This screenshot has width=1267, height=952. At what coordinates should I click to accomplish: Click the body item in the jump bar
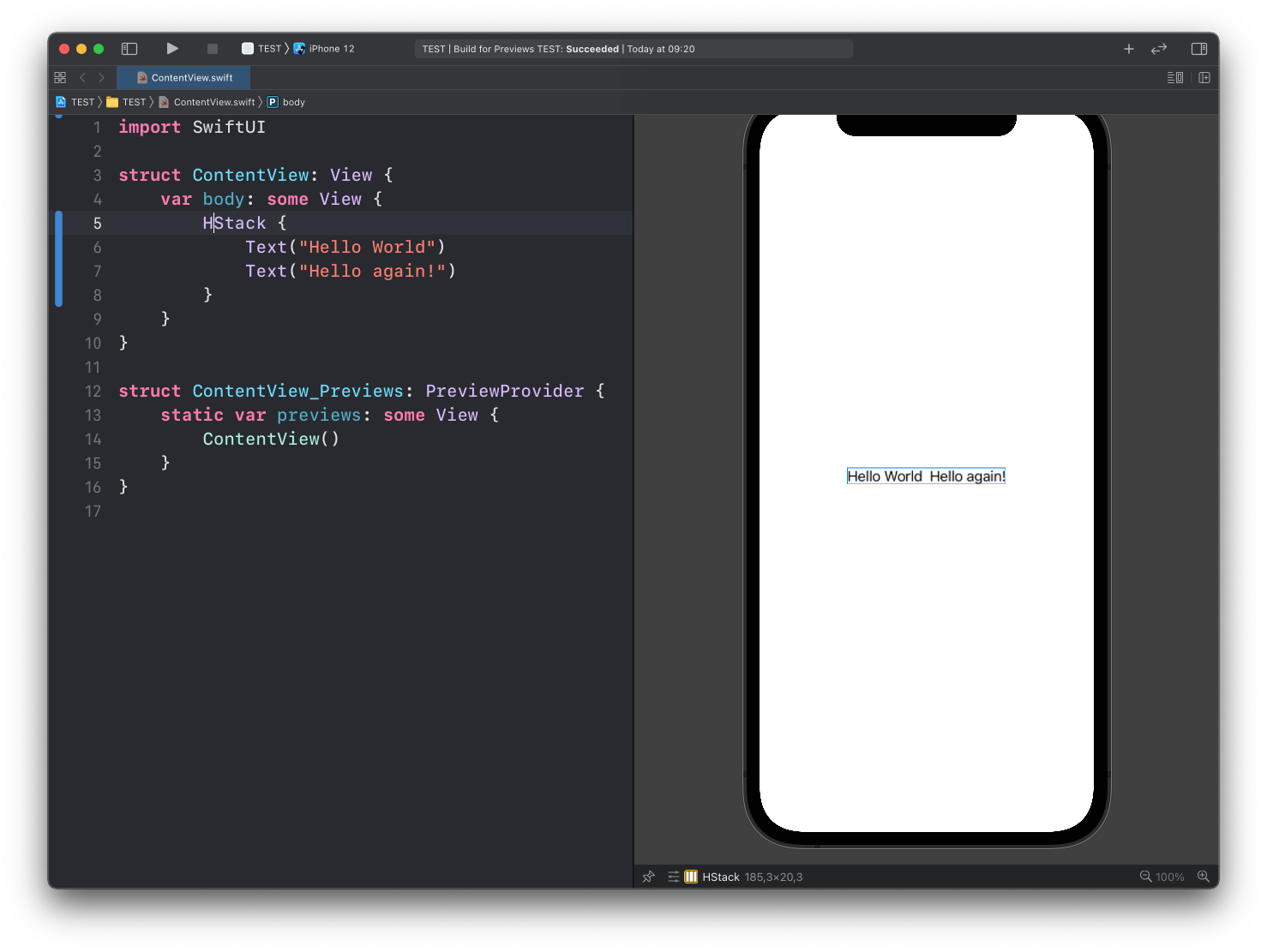pos(293,102)
